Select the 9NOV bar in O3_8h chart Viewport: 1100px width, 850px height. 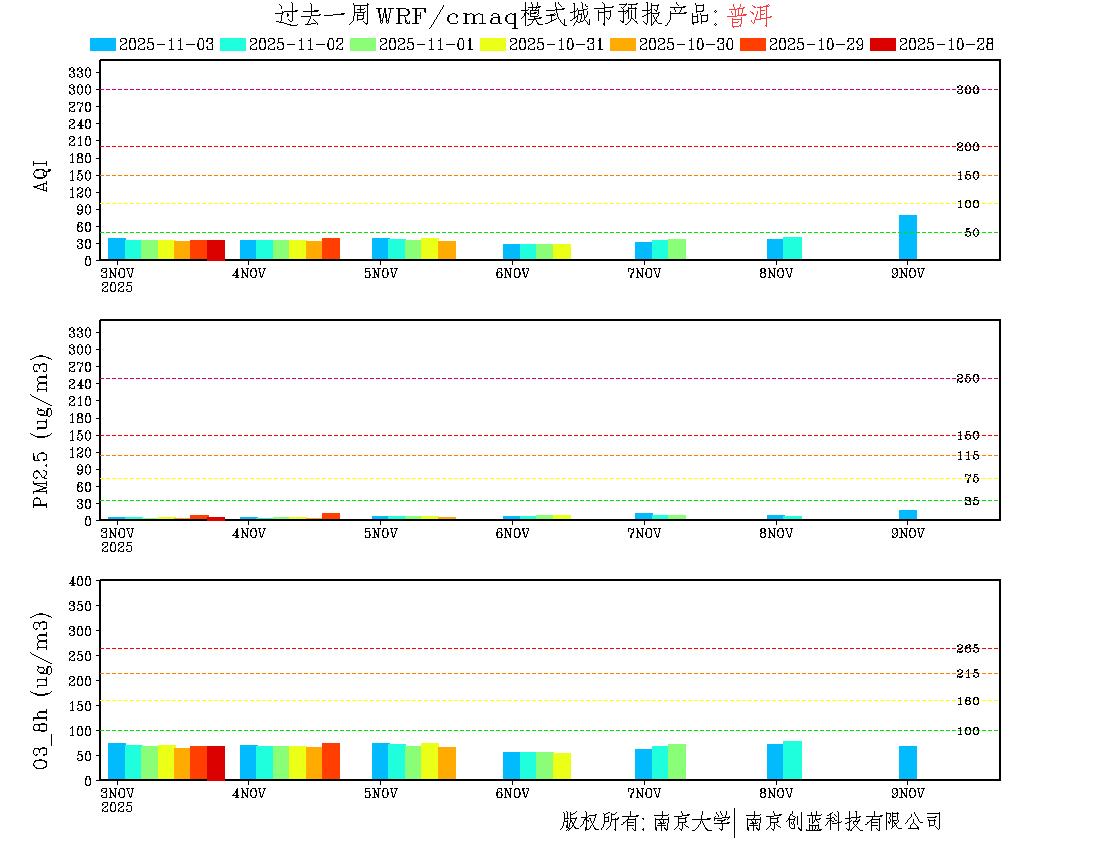[907, 763]
